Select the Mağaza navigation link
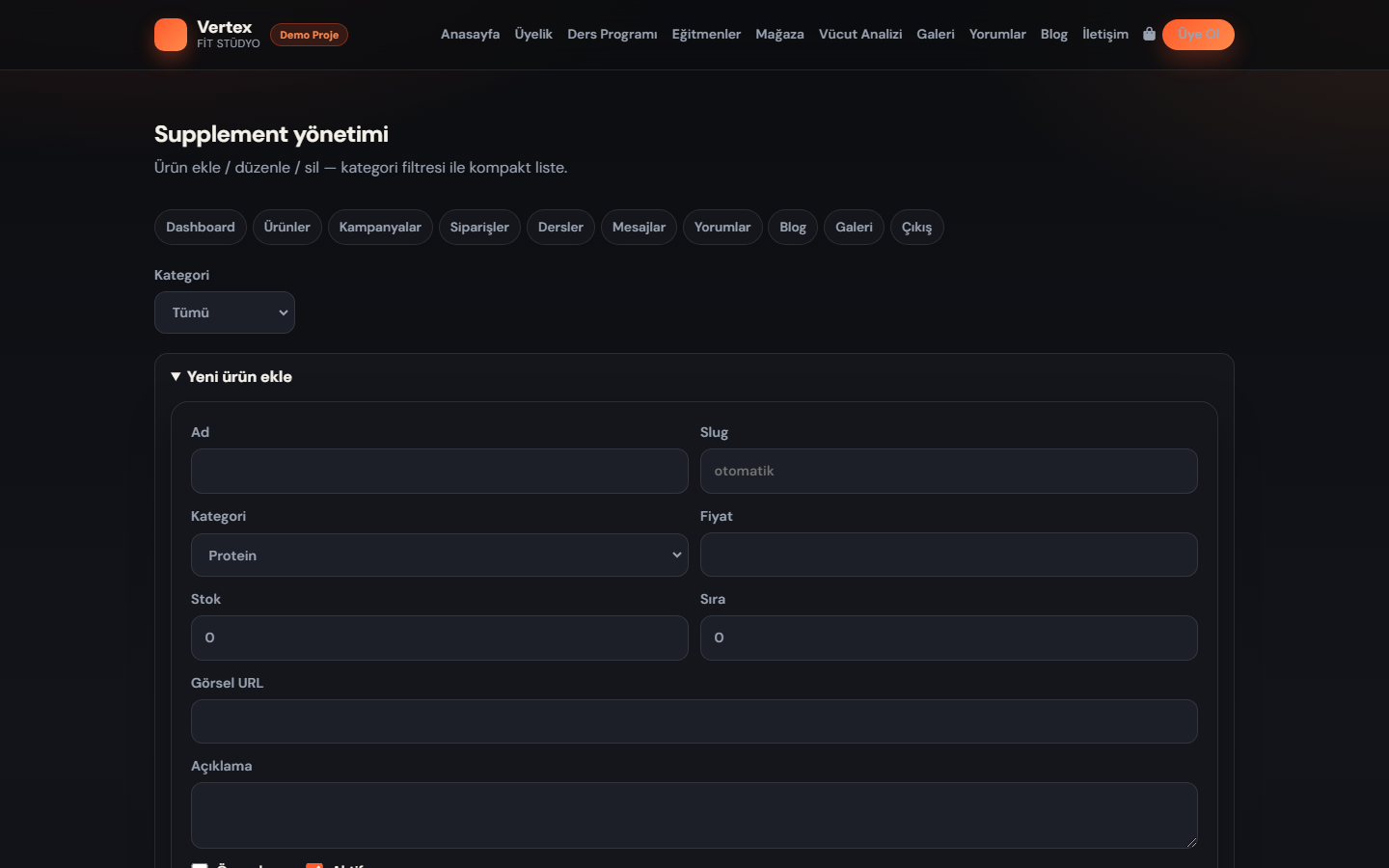The width and height of the screenshot is (1389, 868). [x=779, y=34]
